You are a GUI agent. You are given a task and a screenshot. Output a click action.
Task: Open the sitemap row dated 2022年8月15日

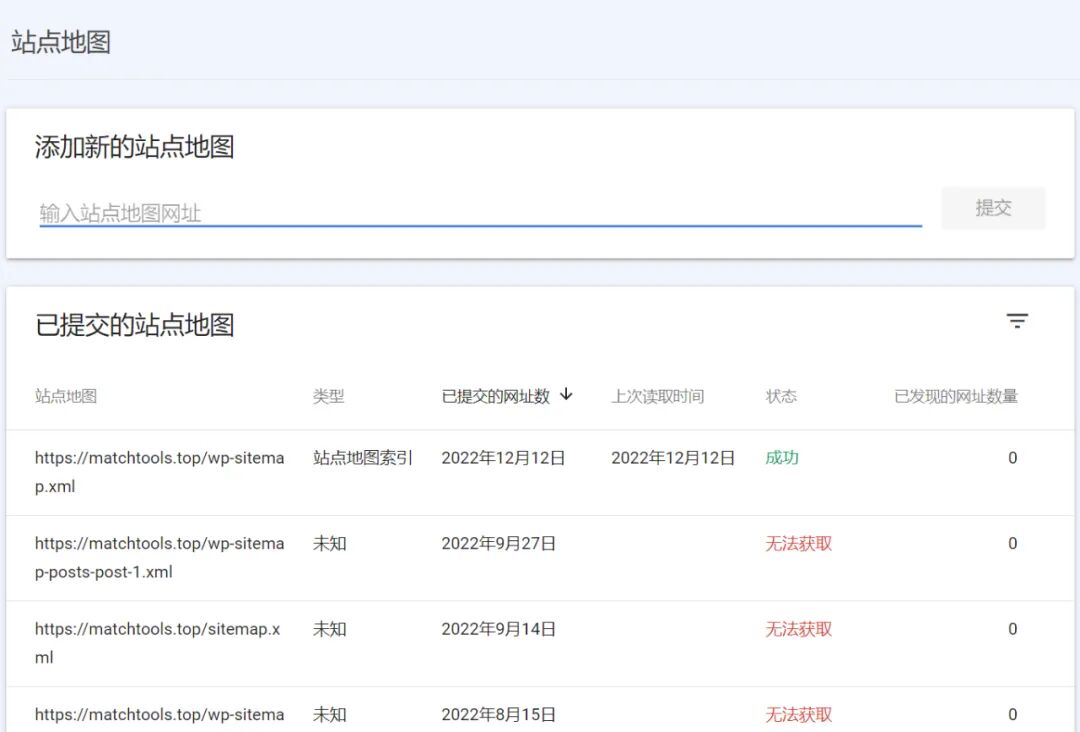tap(159, 714)
